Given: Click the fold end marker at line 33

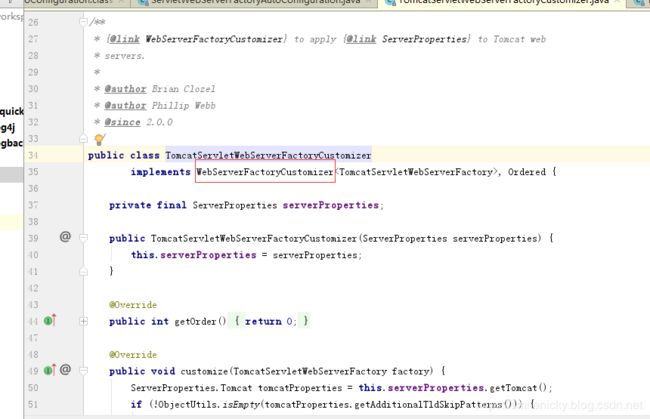Looking at the screenshot, I should click(83, 138).
